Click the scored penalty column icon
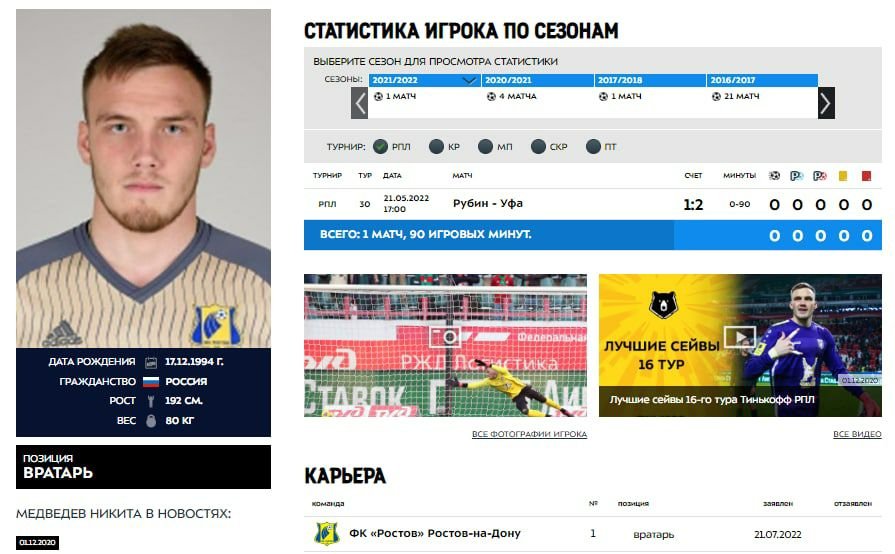 [x=797, y=176]
